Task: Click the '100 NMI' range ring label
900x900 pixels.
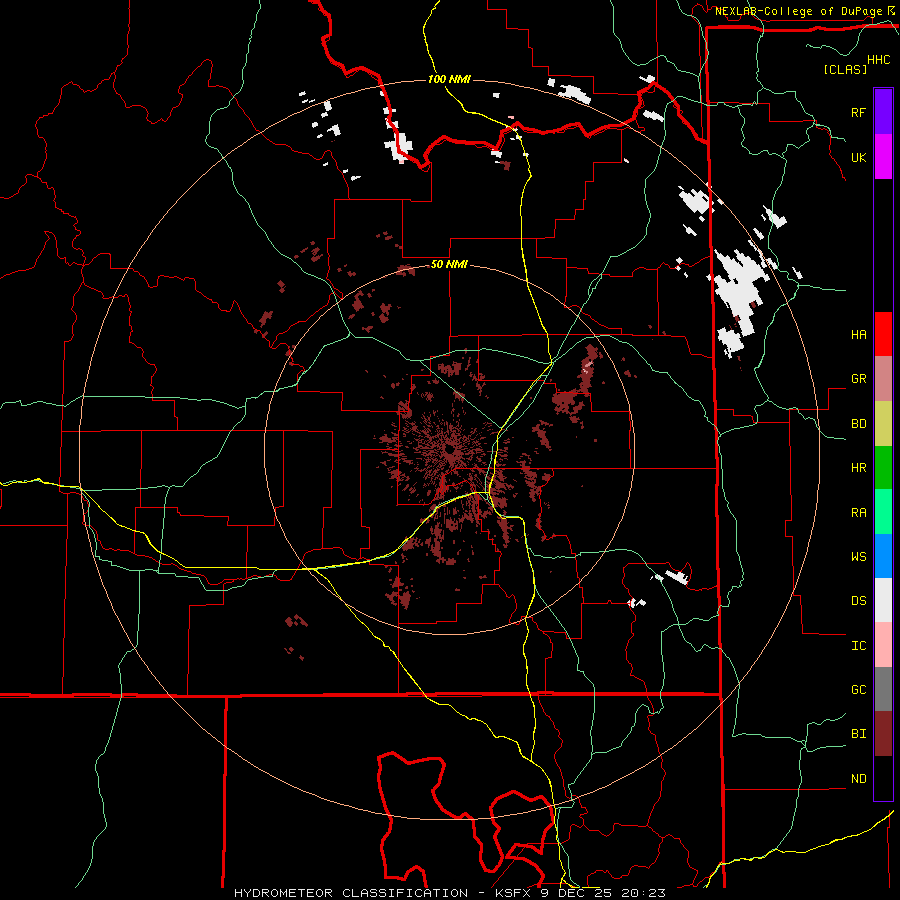Action: point(449,79)
